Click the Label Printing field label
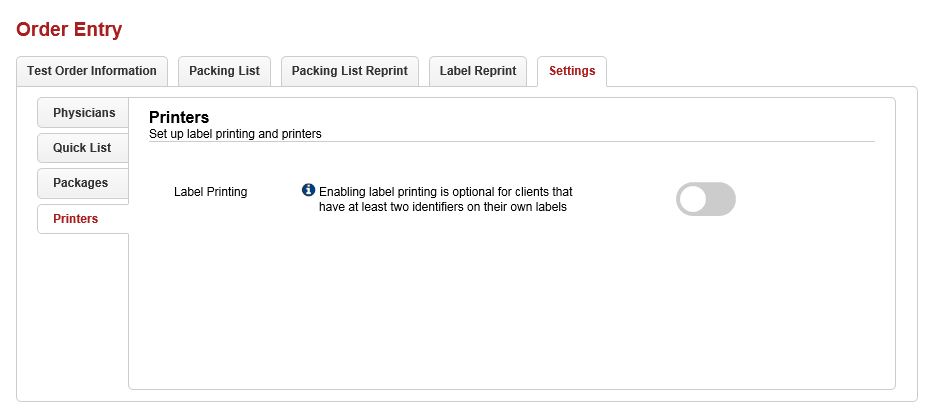This screenshot has width=932, height=414. tap(211, 191)
